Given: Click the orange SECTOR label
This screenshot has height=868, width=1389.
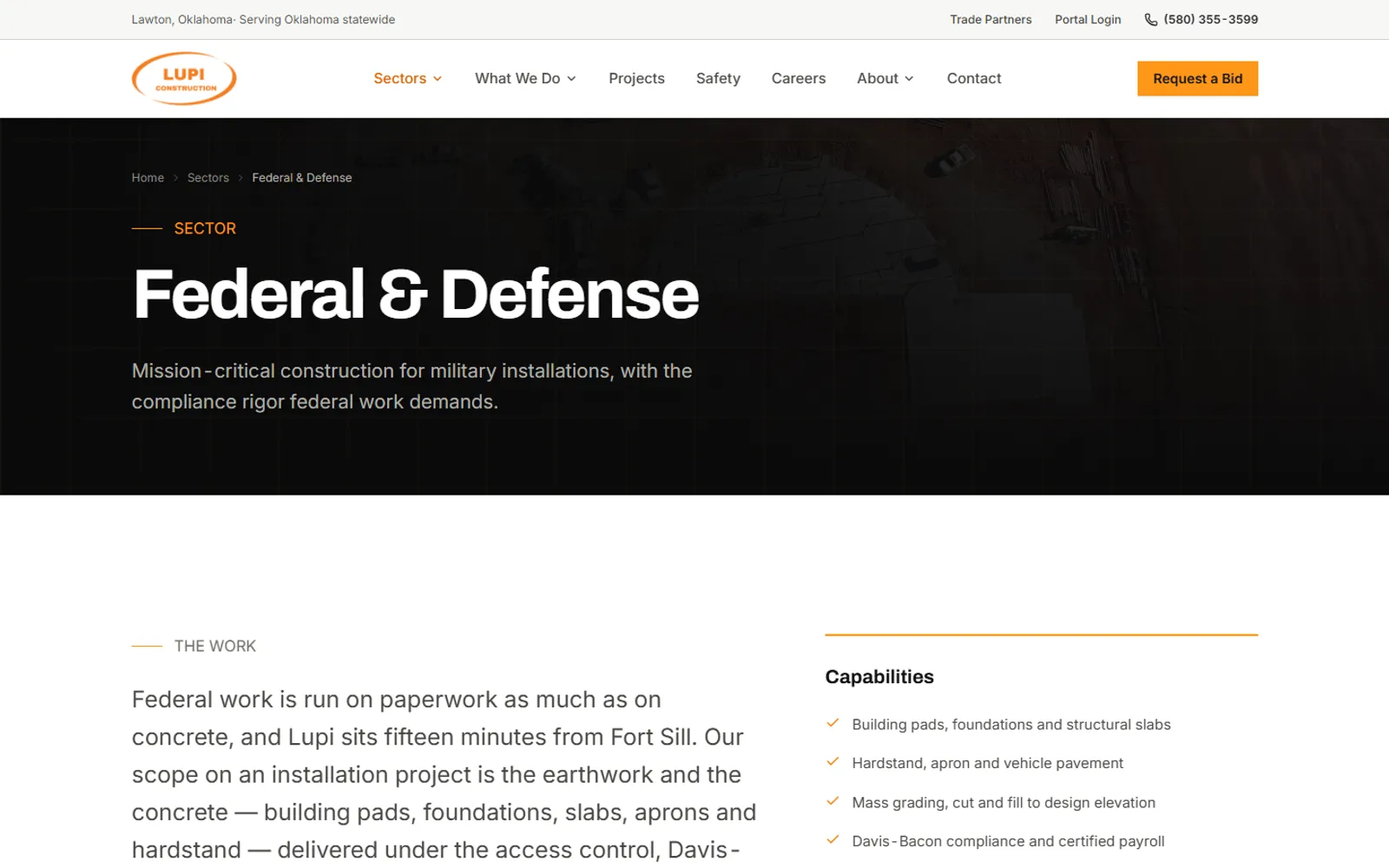Looking at the screenshot, I should [x=205, y=228].
